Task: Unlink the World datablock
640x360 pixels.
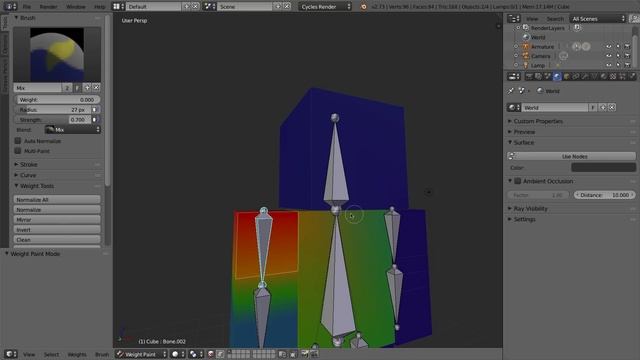Action: pyautogui.click(x=612, y=107)
